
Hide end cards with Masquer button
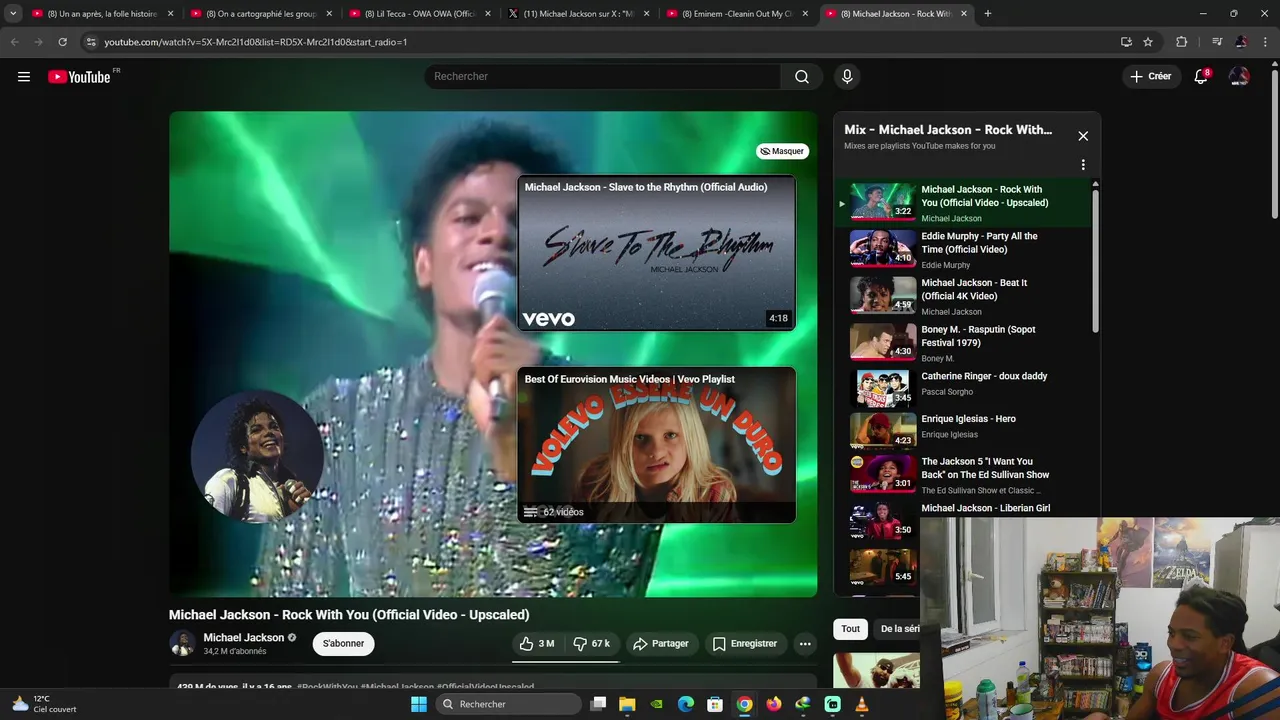[x=782, y=151]
